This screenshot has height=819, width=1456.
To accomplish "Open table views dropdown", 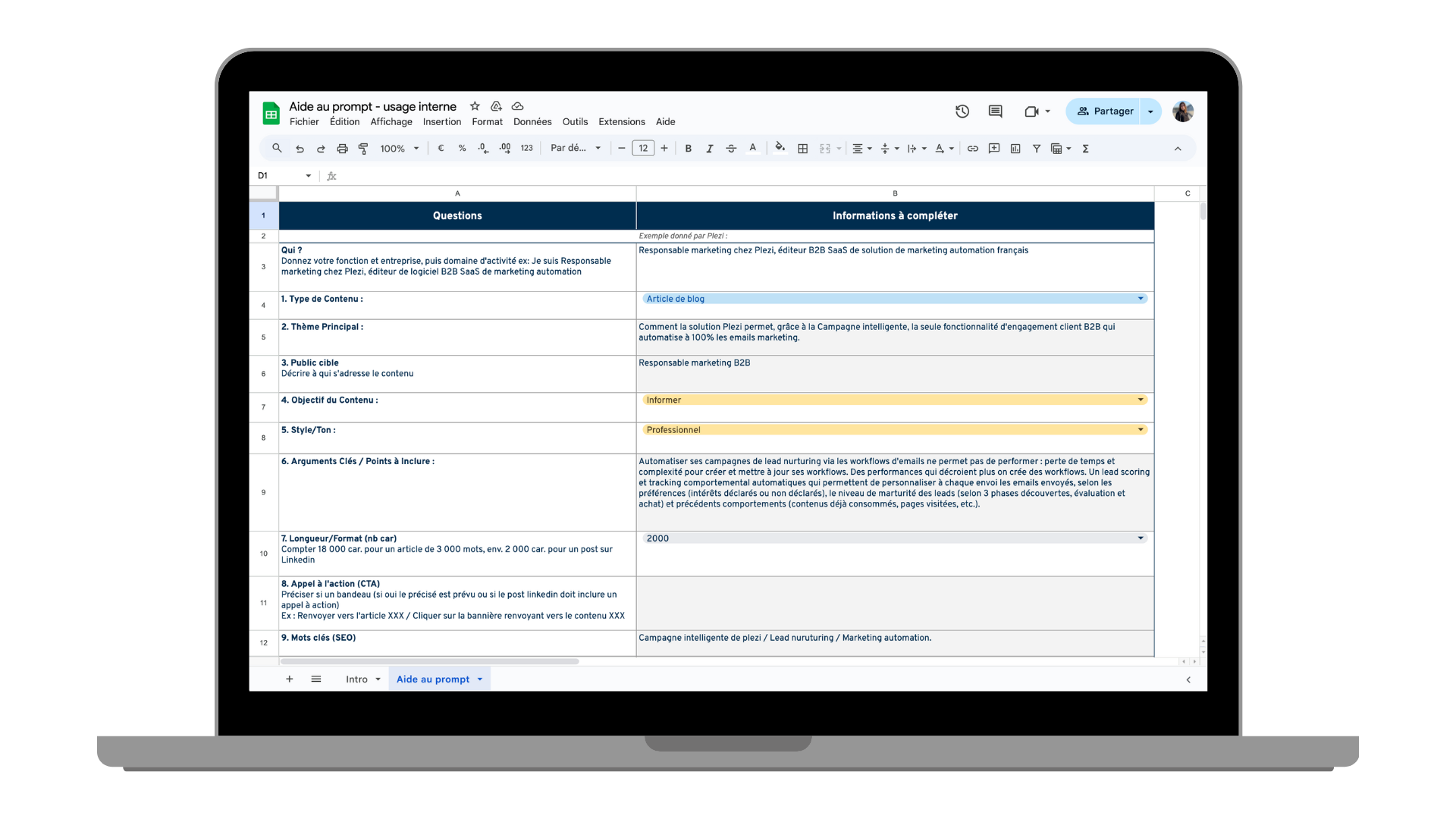I will 1061,149.
